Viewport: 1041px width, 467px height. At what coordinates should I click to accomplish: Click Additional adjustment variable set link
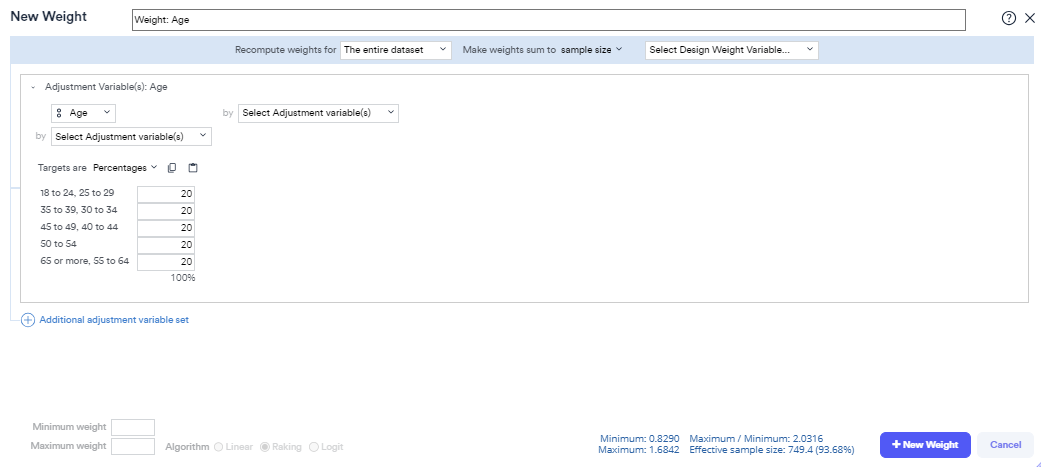114,320
